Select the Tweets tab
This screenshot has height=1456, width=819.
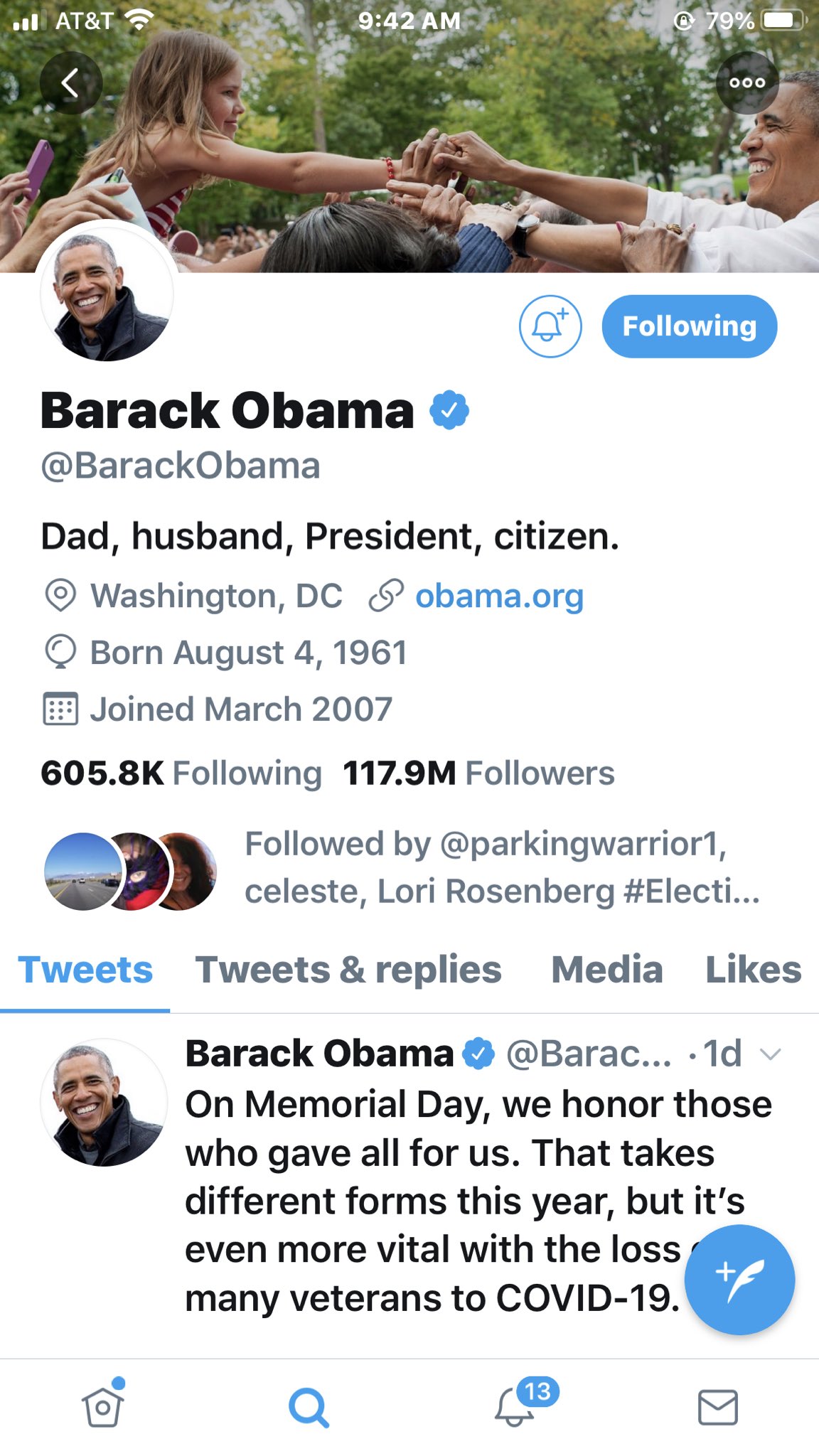[x=85, y=970]
